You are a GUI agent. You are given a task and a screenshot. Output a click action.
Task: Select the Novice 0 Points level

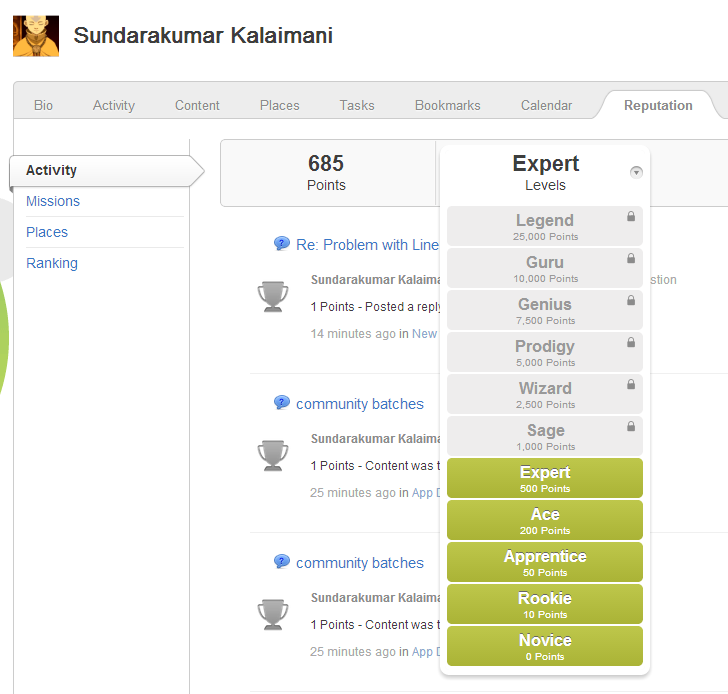545,646
